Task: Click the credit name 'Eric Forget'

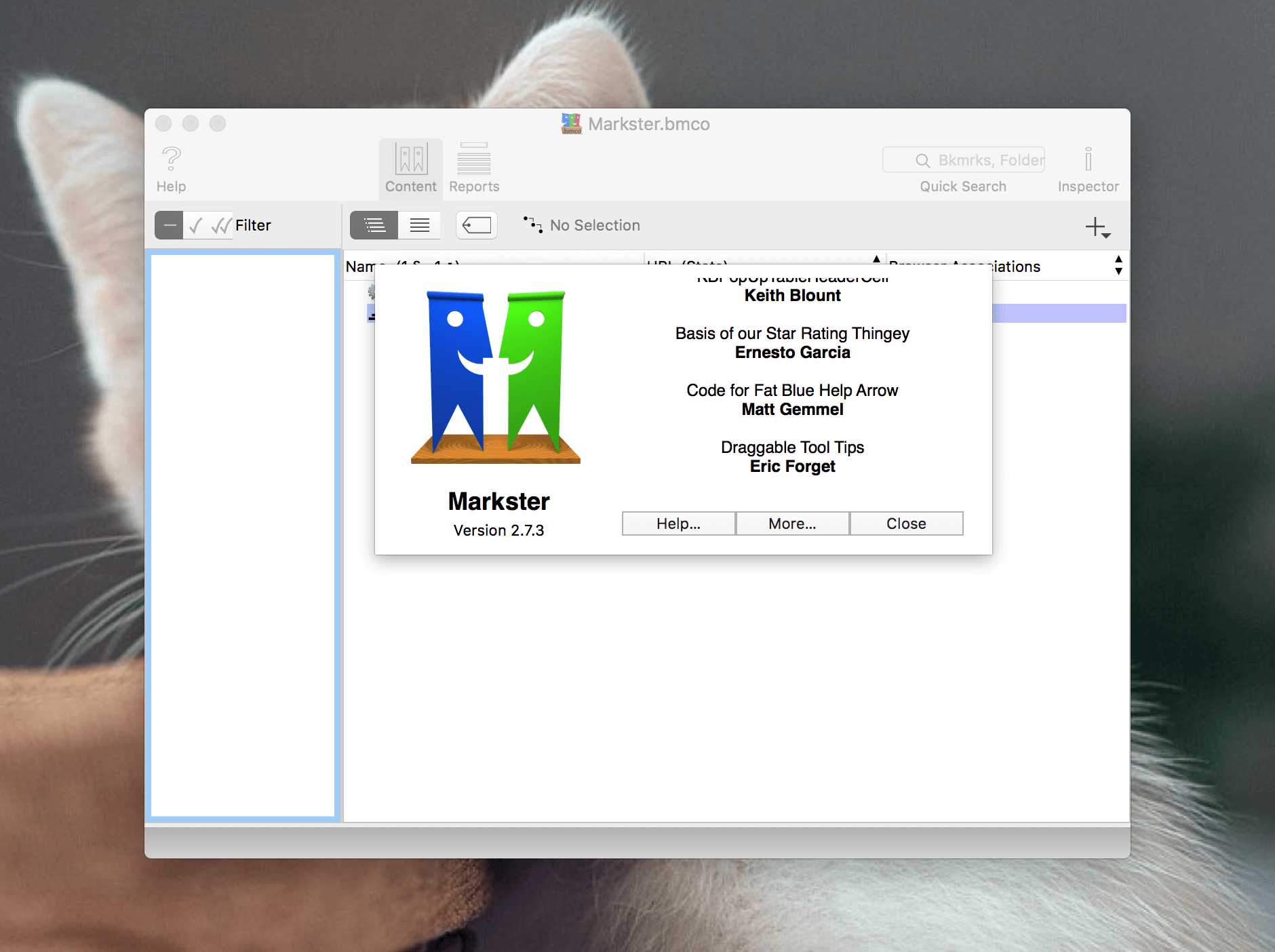Action: click(792, 467)
